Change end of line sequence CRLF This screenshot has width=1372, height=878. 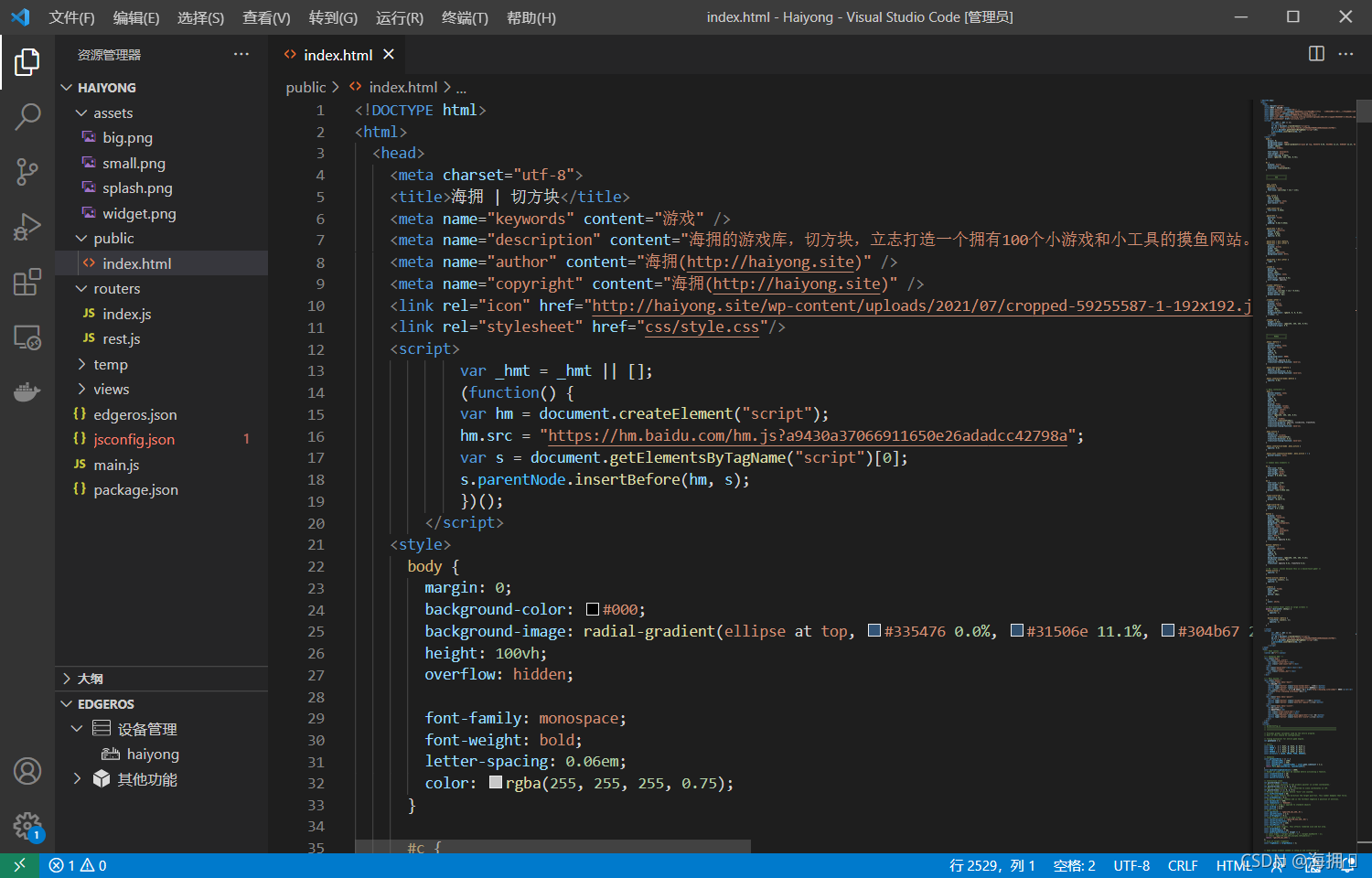pyautogui.click(x=1183, y=865)
